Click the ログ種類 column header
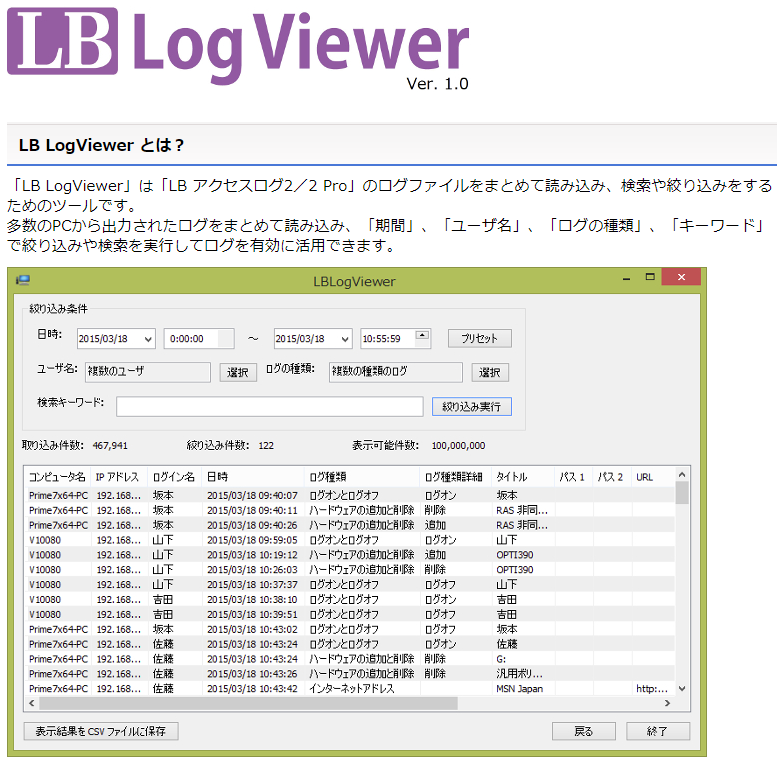 pos(361,477)
